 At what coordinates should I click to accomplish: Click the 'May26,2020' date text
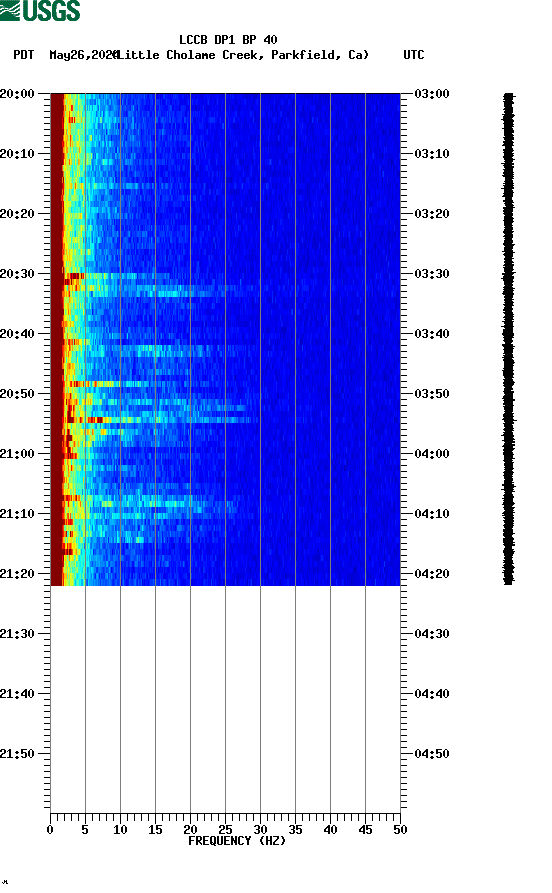click(83, 55)
